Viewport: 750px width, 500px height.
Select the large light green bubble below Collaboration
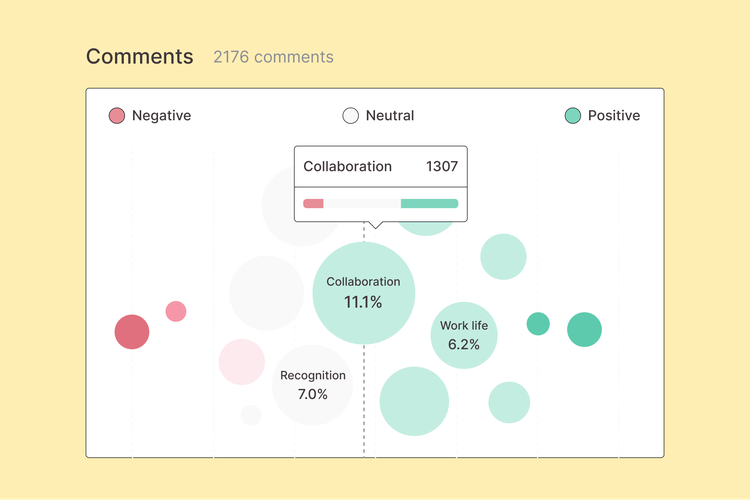point(414,401)
